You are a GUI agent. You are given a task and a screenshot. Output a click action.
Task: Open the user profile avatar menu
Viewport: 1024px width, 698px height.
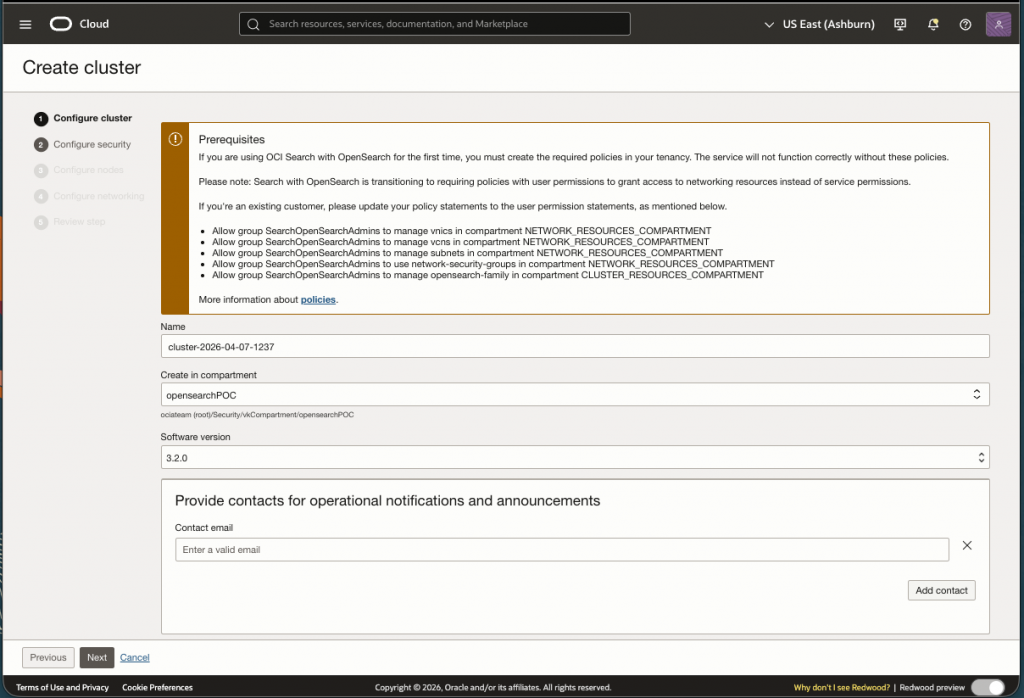(x=998, y=24)
